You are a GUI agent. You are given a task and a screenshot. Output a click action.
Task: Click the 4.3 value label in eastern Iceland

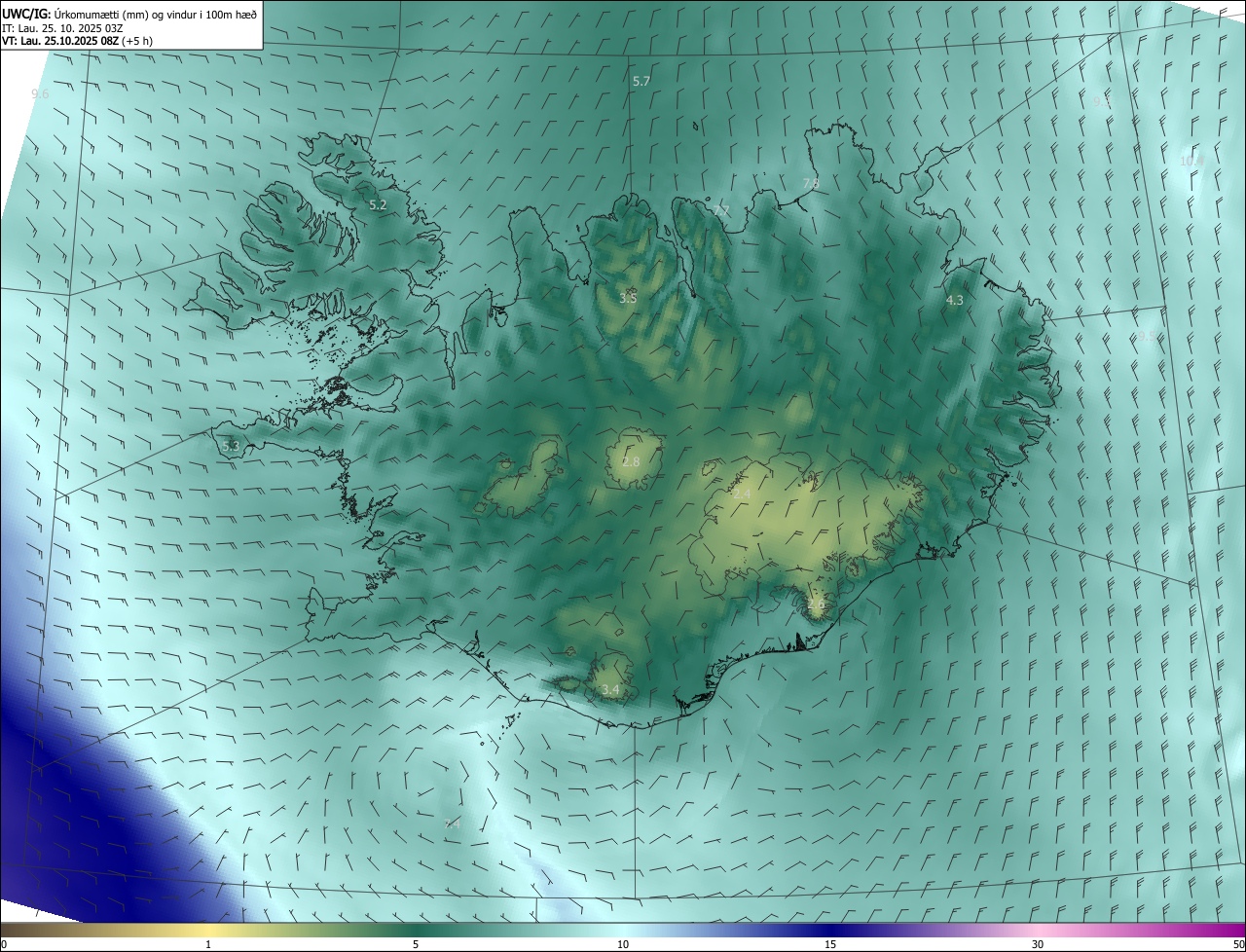click(x=955, y=301)
